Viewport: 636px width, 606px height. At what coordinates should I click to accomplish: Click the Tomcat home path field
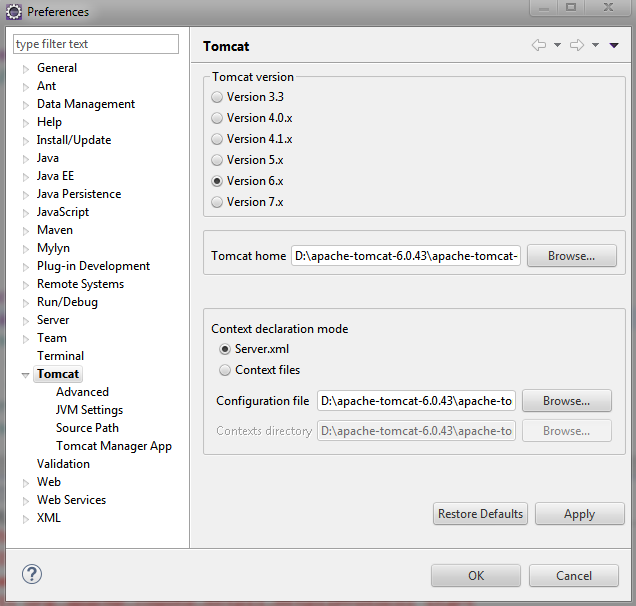406,256
